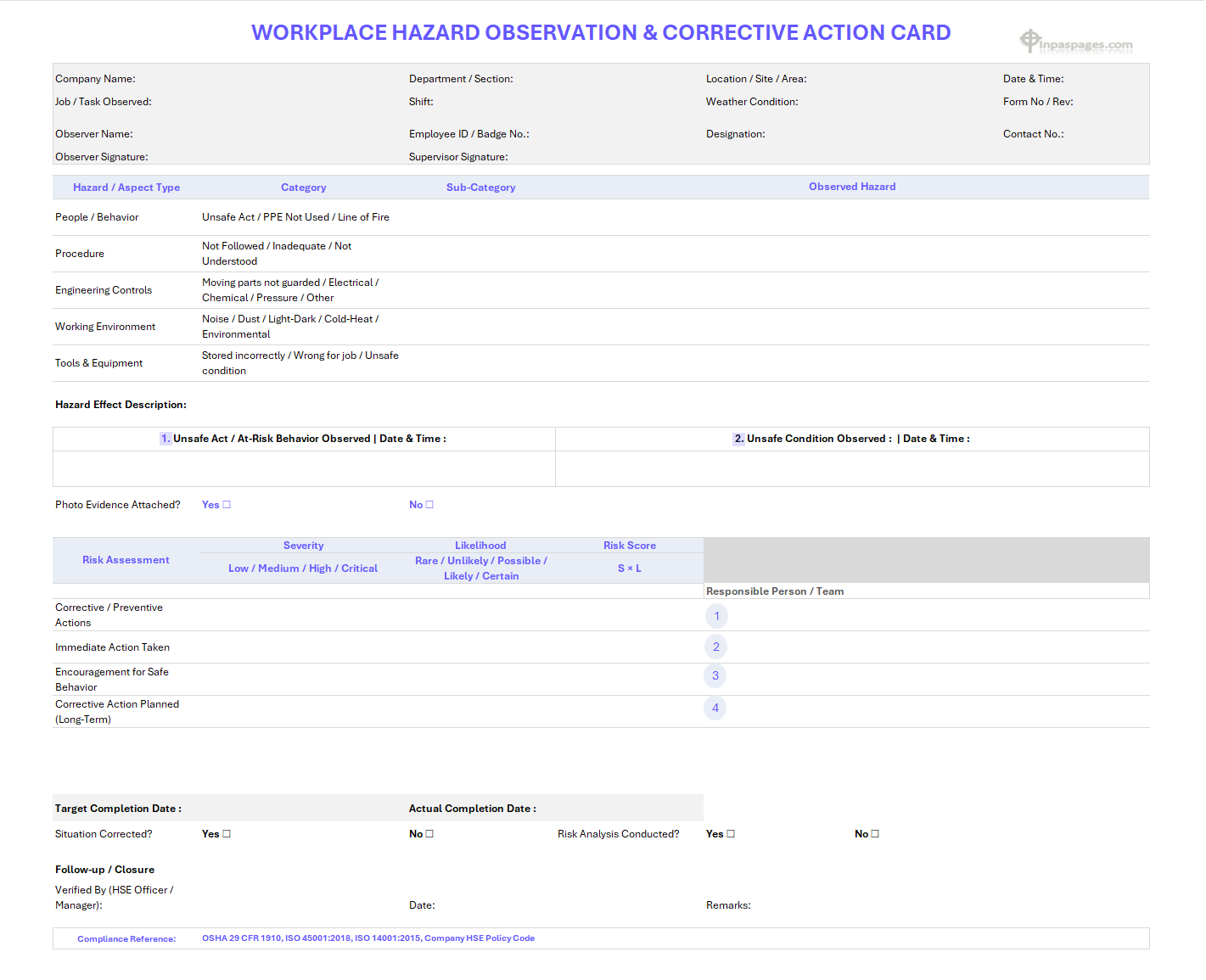The width and height of the screenshot is (1206, 980).
Task: Click the Target Completion Date field
Action: coord(117,808)
